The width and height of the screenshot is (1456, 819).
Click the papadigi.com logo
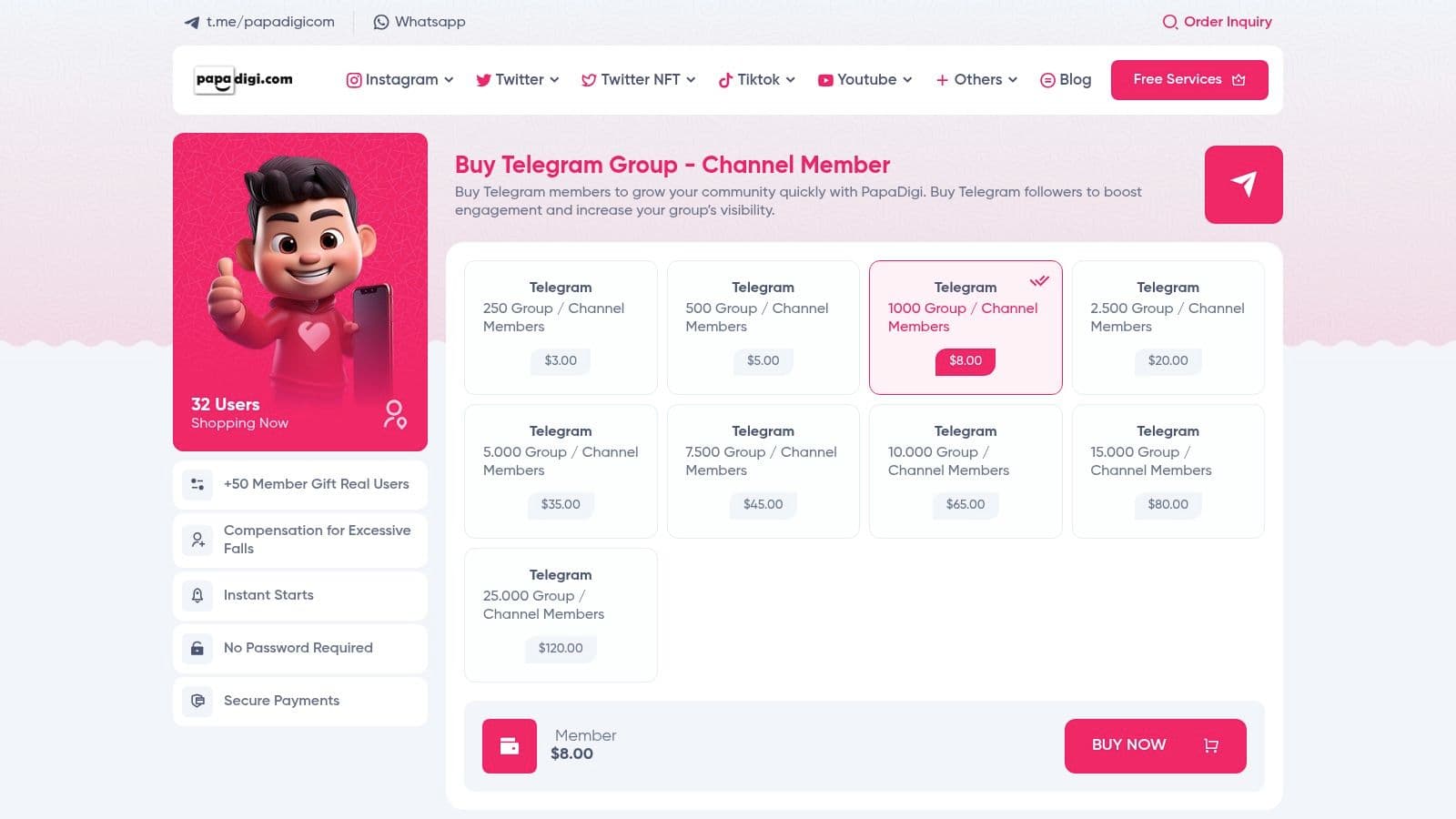tap(244, 80)
